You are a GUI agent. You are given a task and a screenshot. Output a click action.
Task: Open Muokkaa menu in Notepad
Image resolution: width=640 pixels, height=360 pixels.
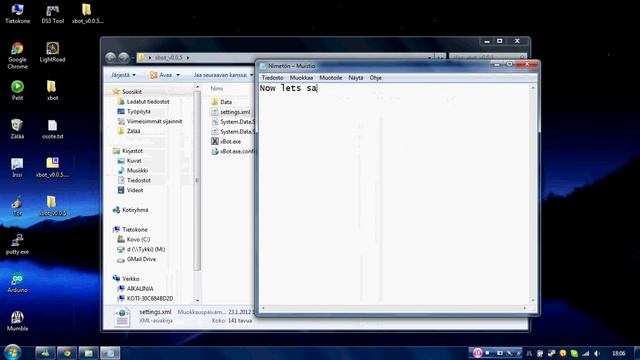[301, 78]
